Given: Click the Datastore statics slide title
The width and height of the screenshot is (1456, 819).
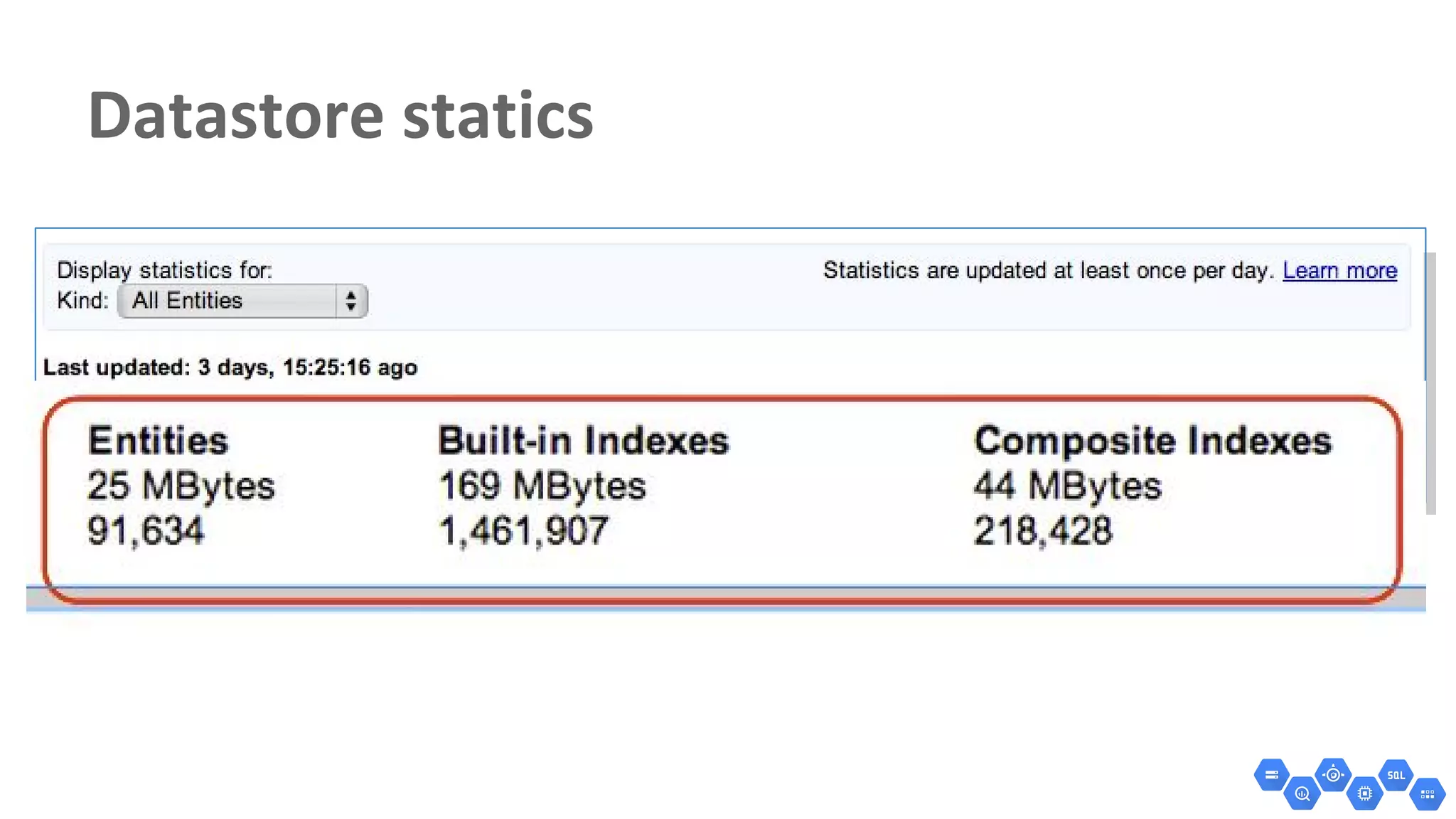Looking at the screenshot, I should (341, 115).
